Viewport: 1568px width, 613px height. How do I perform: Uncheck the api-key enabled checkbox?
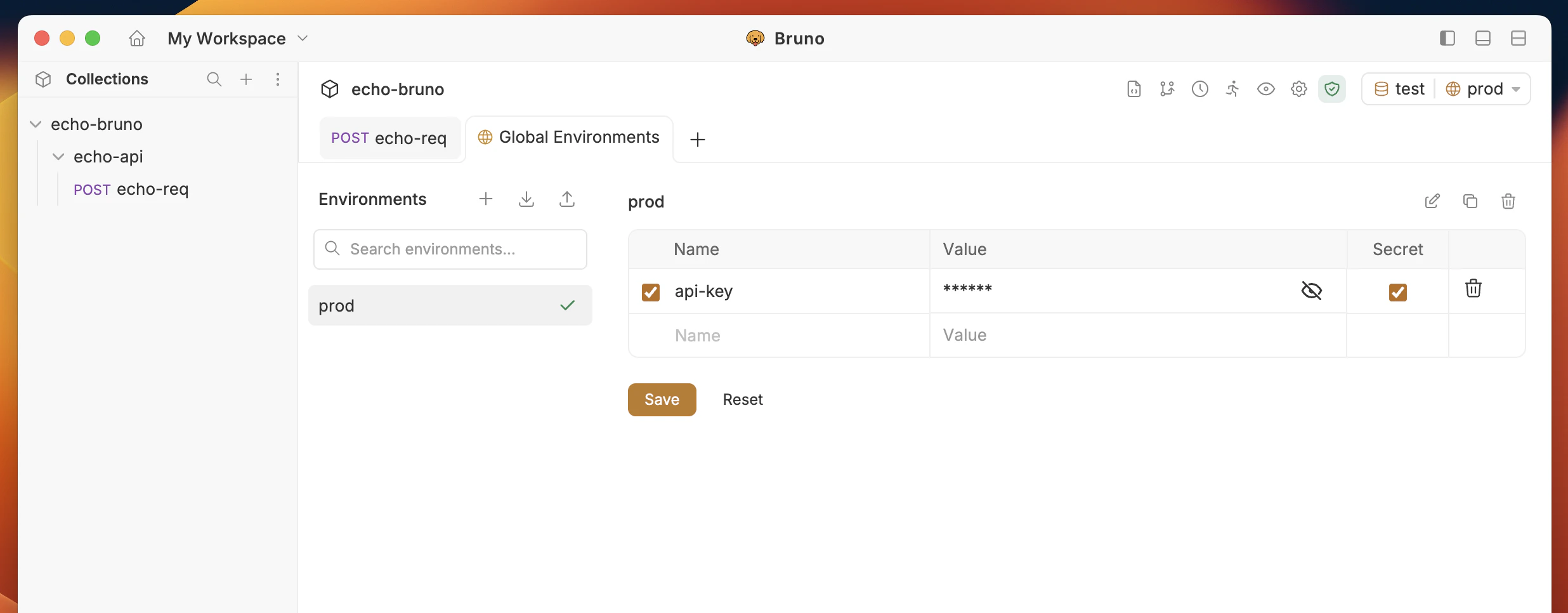point(650,292)
